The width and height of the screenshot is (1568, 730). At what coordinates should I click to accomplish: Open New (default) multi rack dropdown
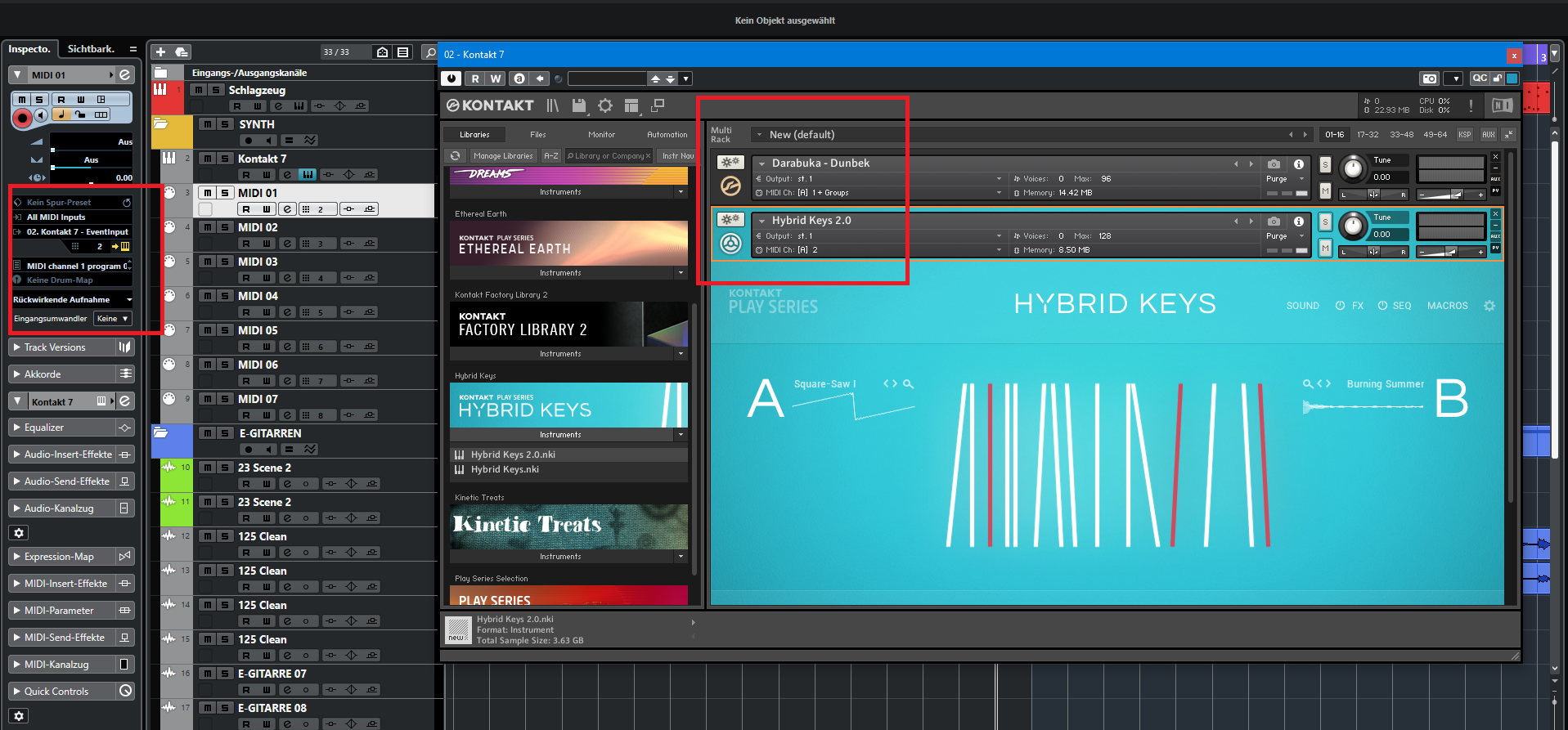[x=759, y=135]
